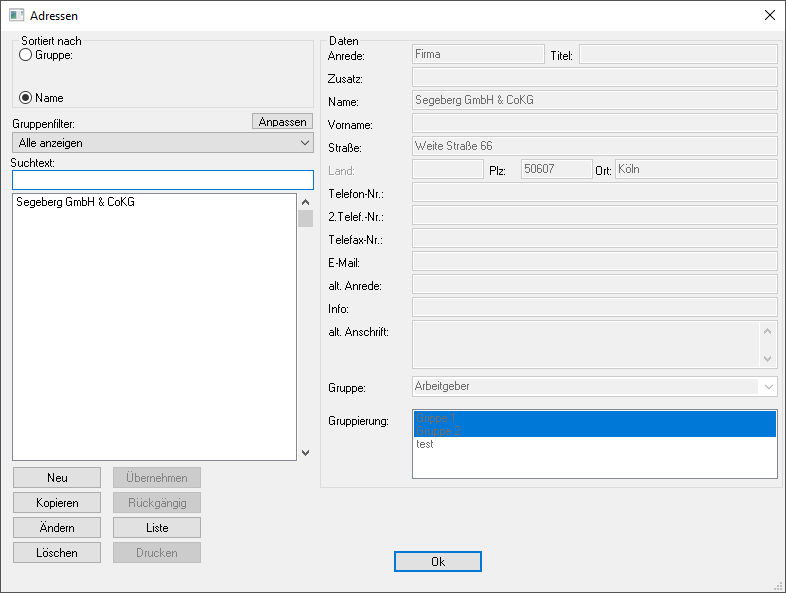Click the Vorname input field

tap(595, 123)
